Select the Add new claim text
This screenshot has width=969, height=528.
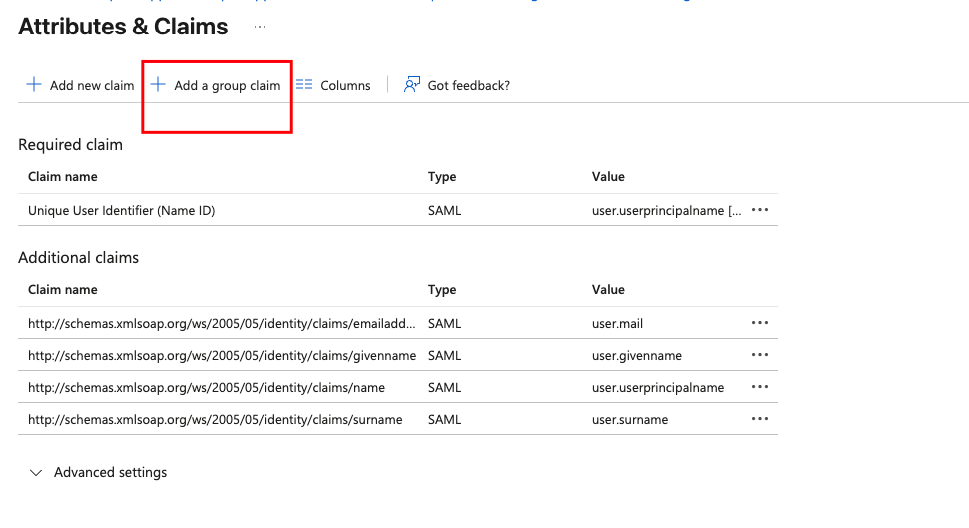92,86
